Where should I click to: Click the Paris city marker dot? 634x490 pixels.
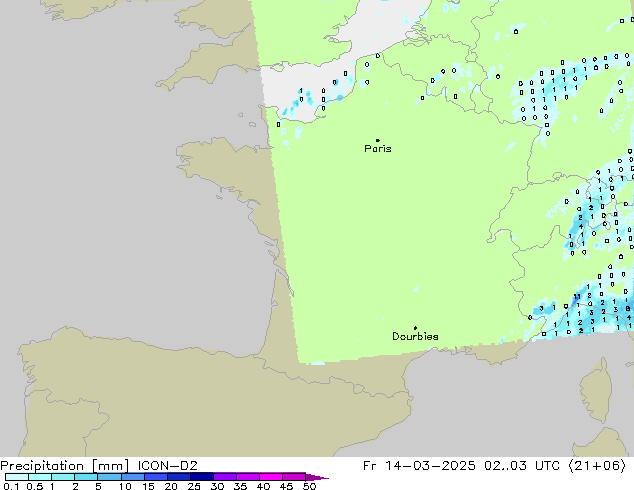[377, 141]
